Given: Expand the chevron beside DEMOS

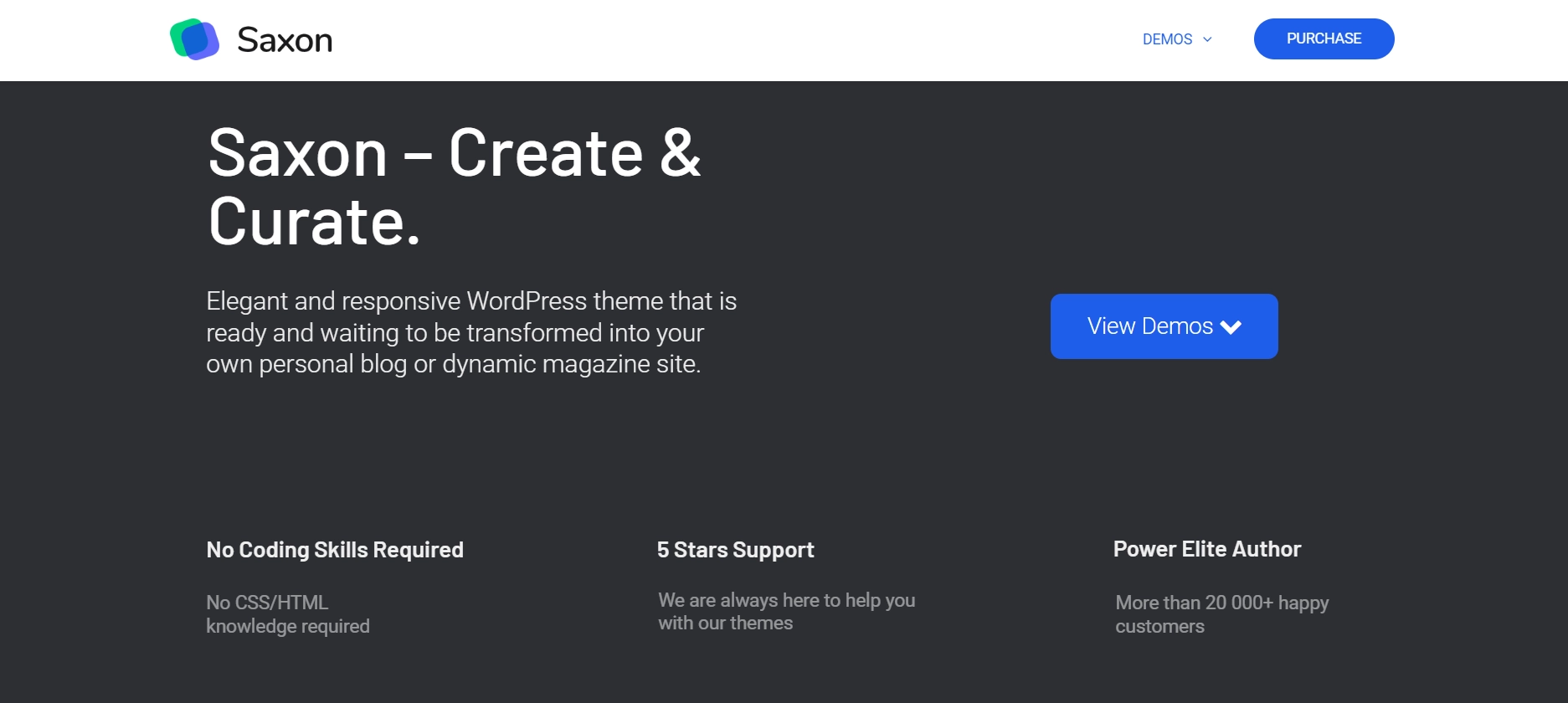Looking at the screenshot, I should pyautogui.click(x=1207, y=39).
